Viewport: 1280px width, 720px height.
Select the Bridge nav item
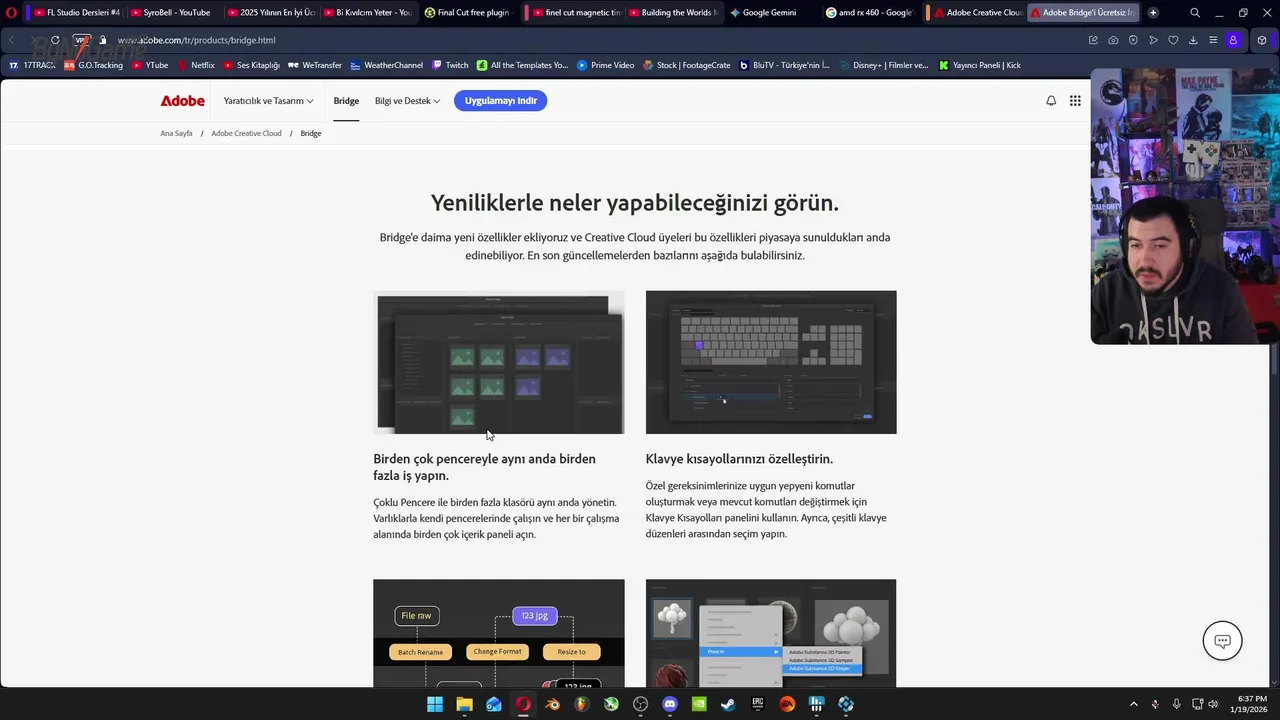pos(346,101)
